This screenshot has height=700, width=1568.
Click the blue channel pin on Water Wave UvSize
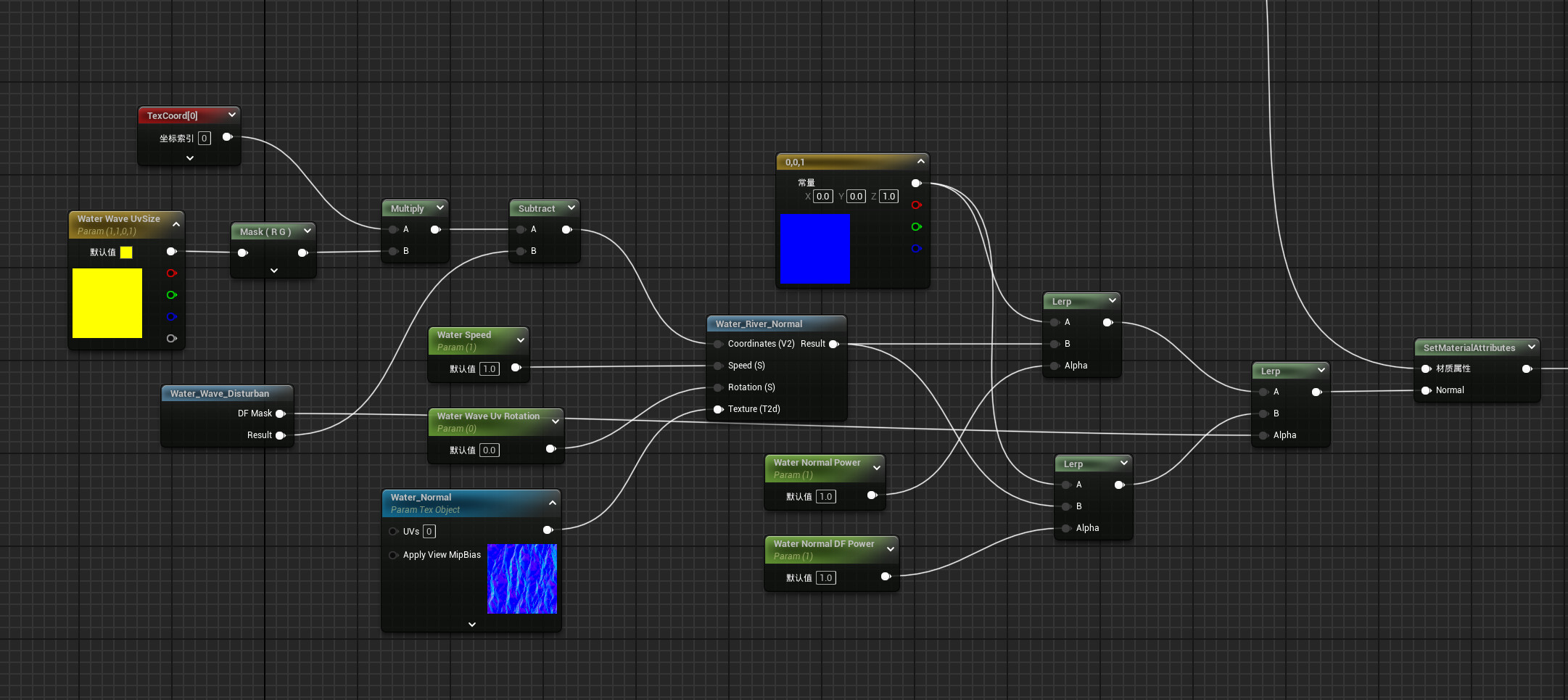coord(172,317)
